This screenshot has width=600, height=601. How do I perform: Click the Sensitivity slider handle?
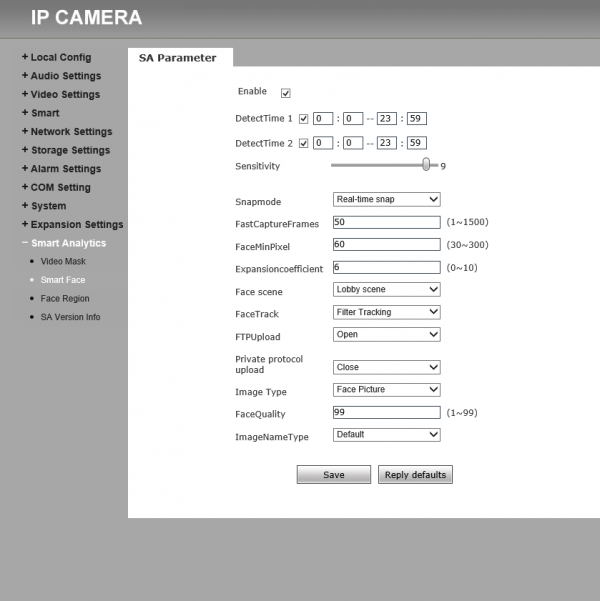427,165
